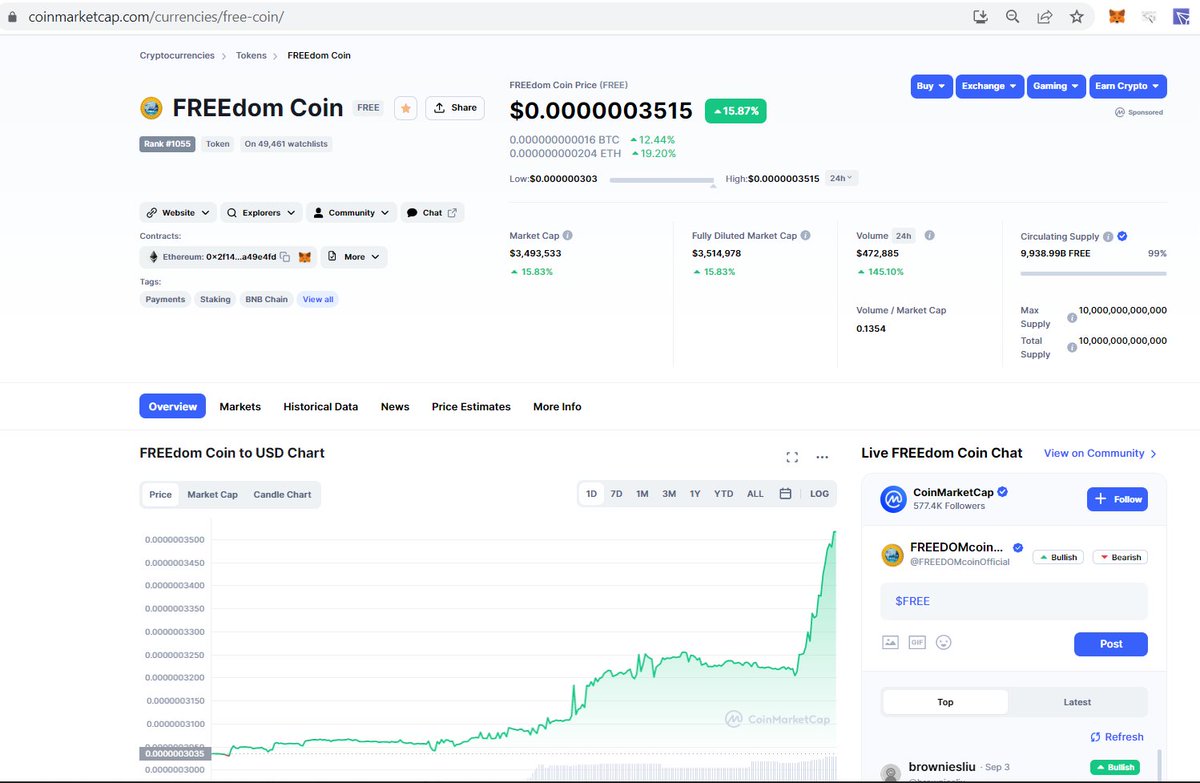This screenshot has width=1200, height=783.
Task: Click the Max Supply info icon
Action: (x=1072, y=317)
